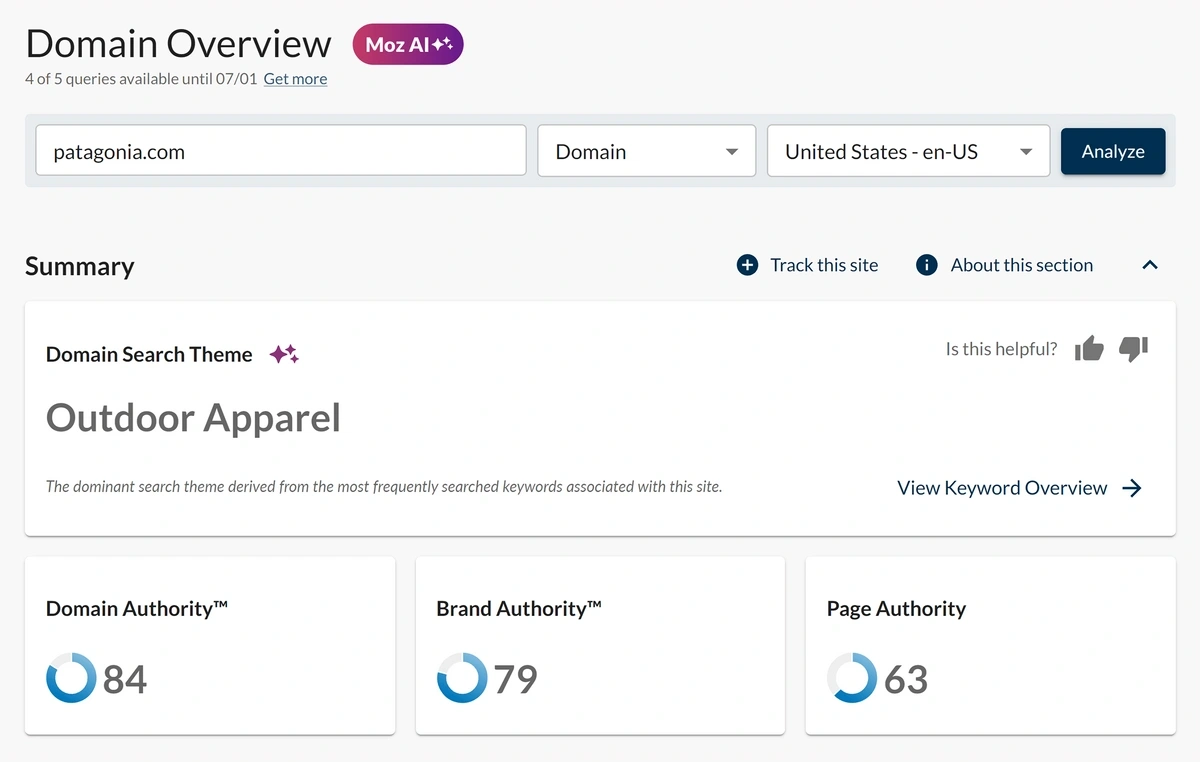Viewport: 1200px width, 762px height.
Task: Give thumbs down for Is this helpful
Action: 1133,349
